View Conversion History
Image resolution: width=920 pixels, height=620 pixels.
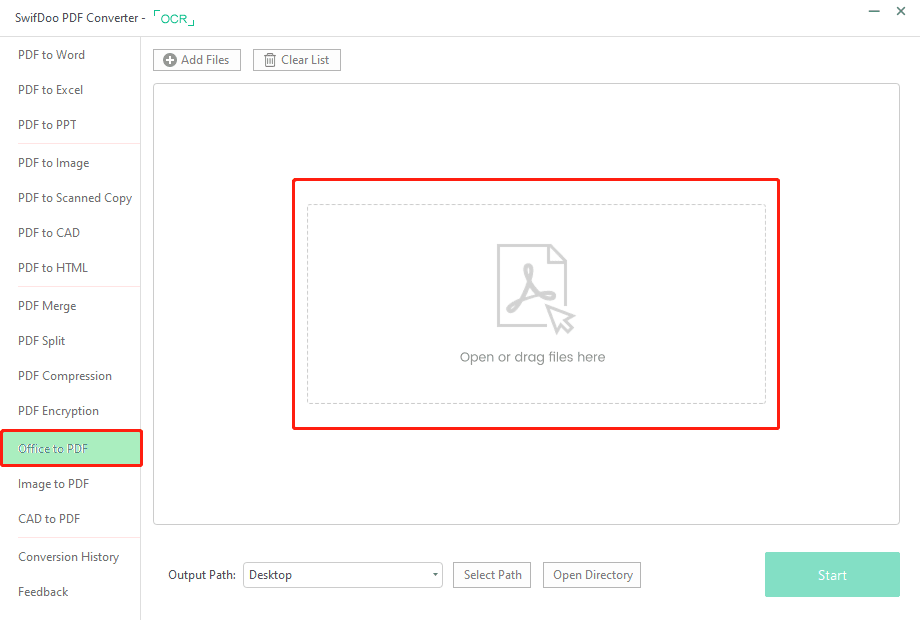(x=69, y=557)
